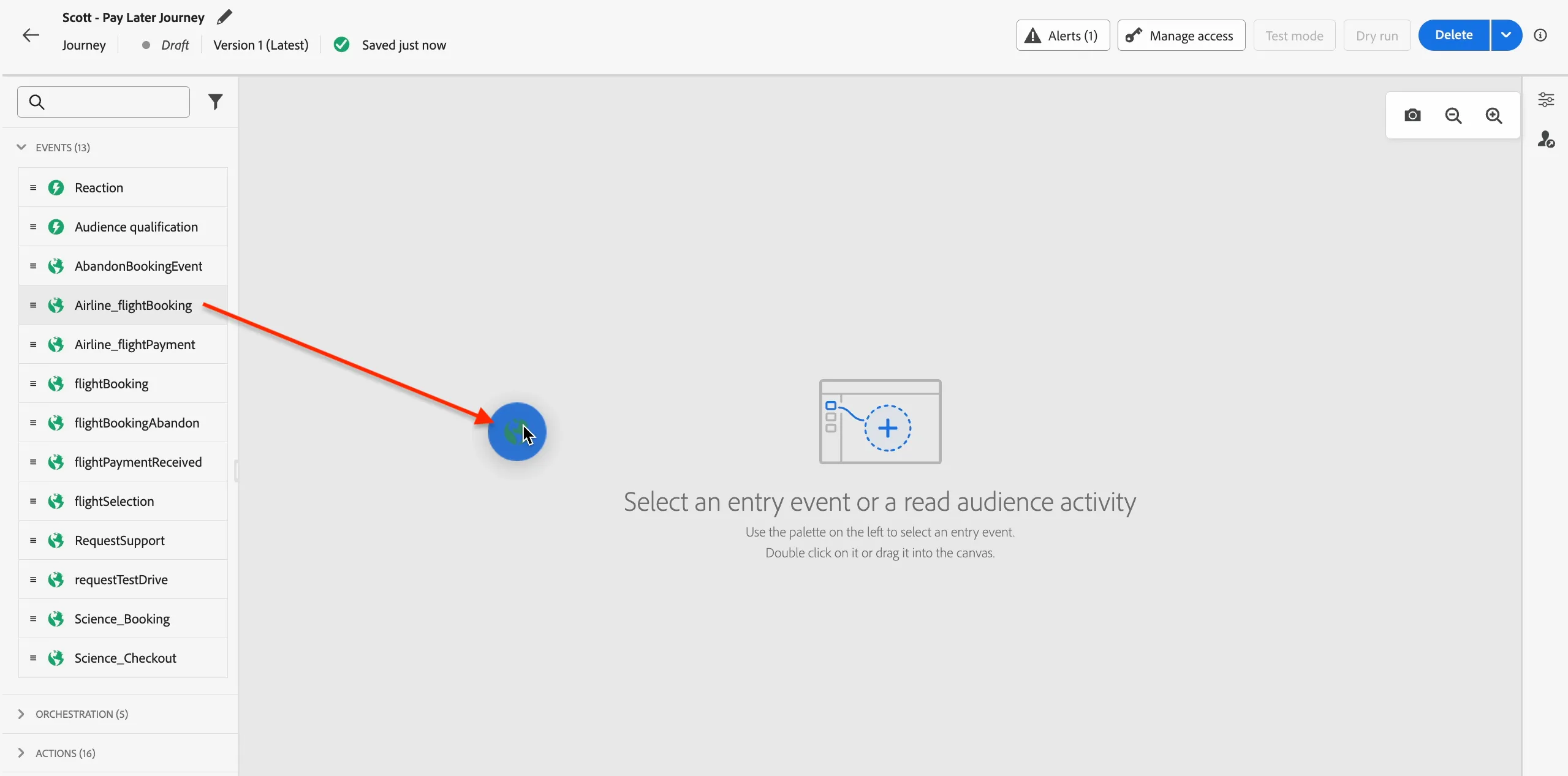The width and height of the screenshot is (1568, 776).
Task: Open Alerts (1) button
Action: tap(1063, 36)
